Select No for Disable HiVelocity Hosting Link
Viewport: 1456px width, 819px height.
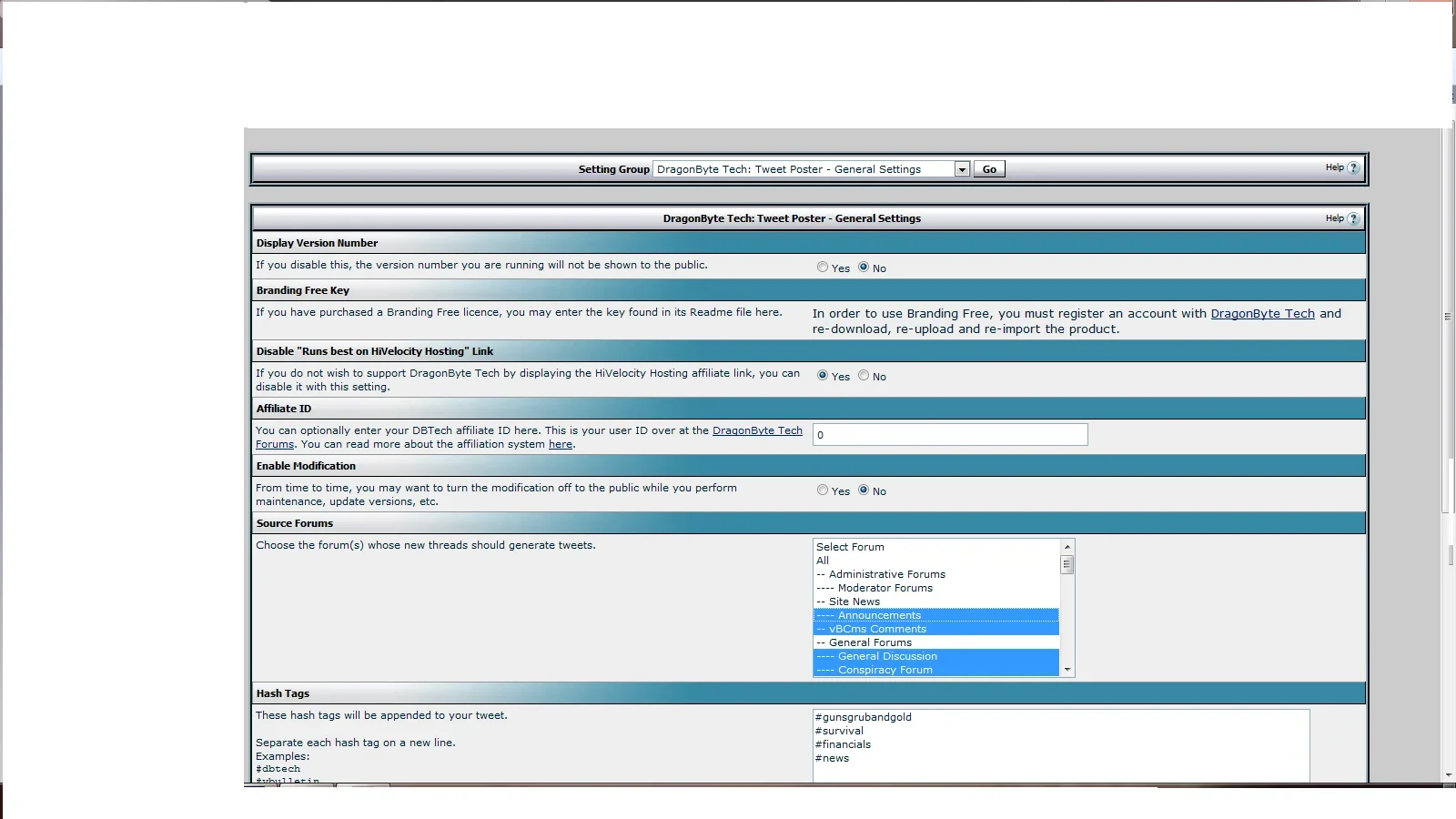coord(864,375)
